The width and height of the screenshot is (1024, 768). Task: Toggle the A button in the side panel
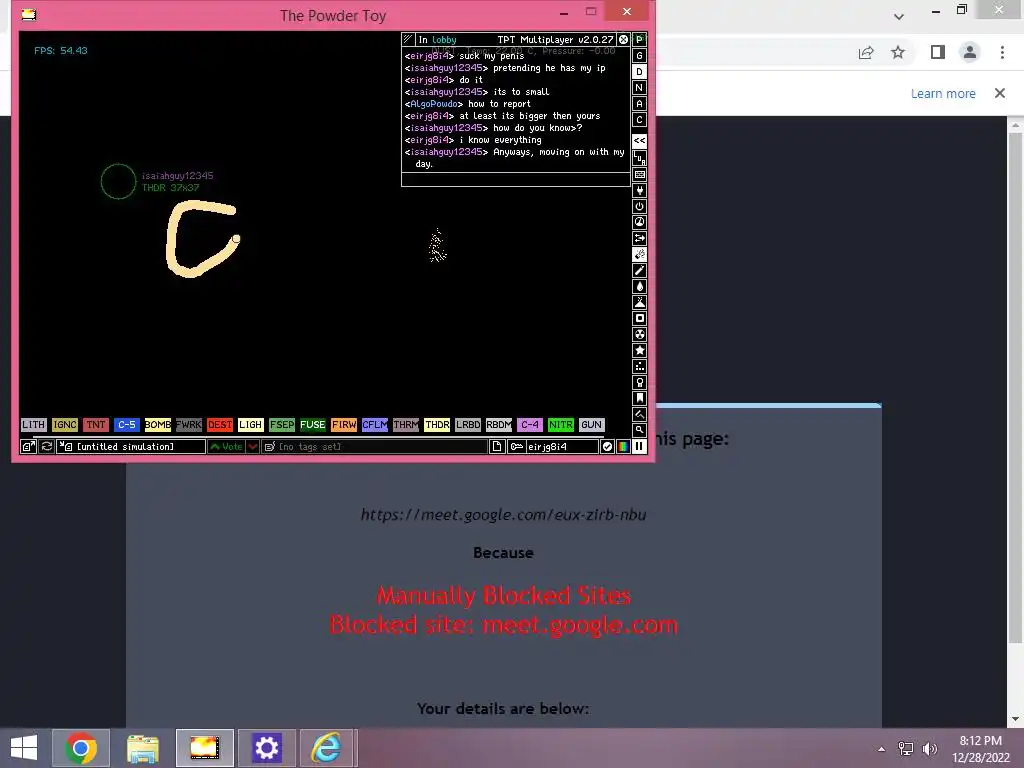[639, 104]
